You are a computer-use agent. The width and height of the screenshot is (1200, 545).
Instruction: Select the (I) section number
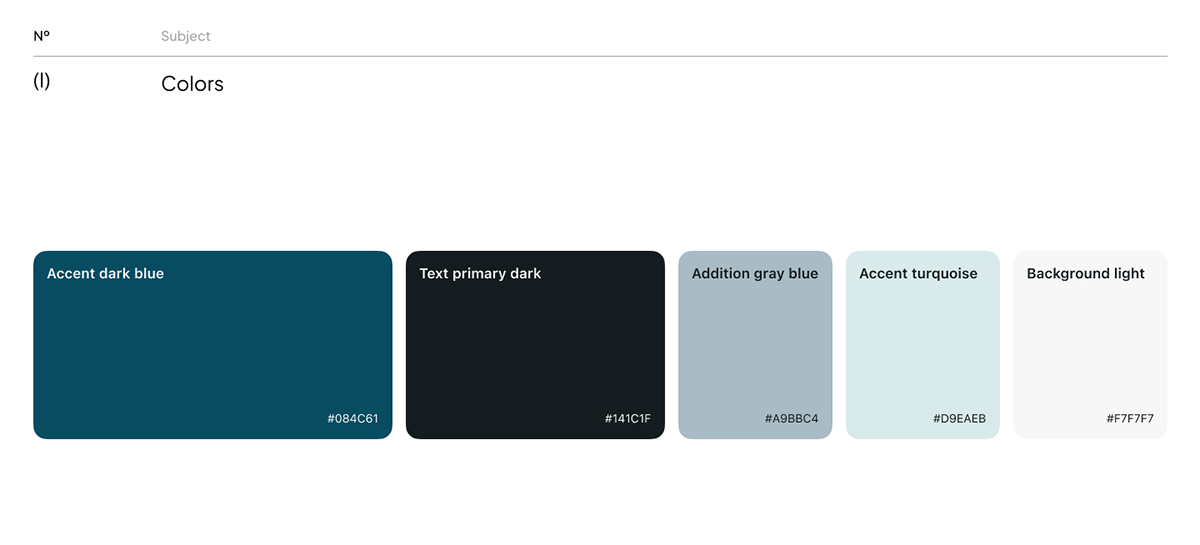click(41, 82)
